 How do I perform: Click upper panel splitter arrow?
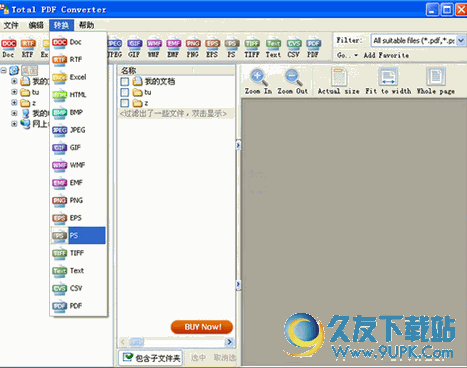click(238, 145)
